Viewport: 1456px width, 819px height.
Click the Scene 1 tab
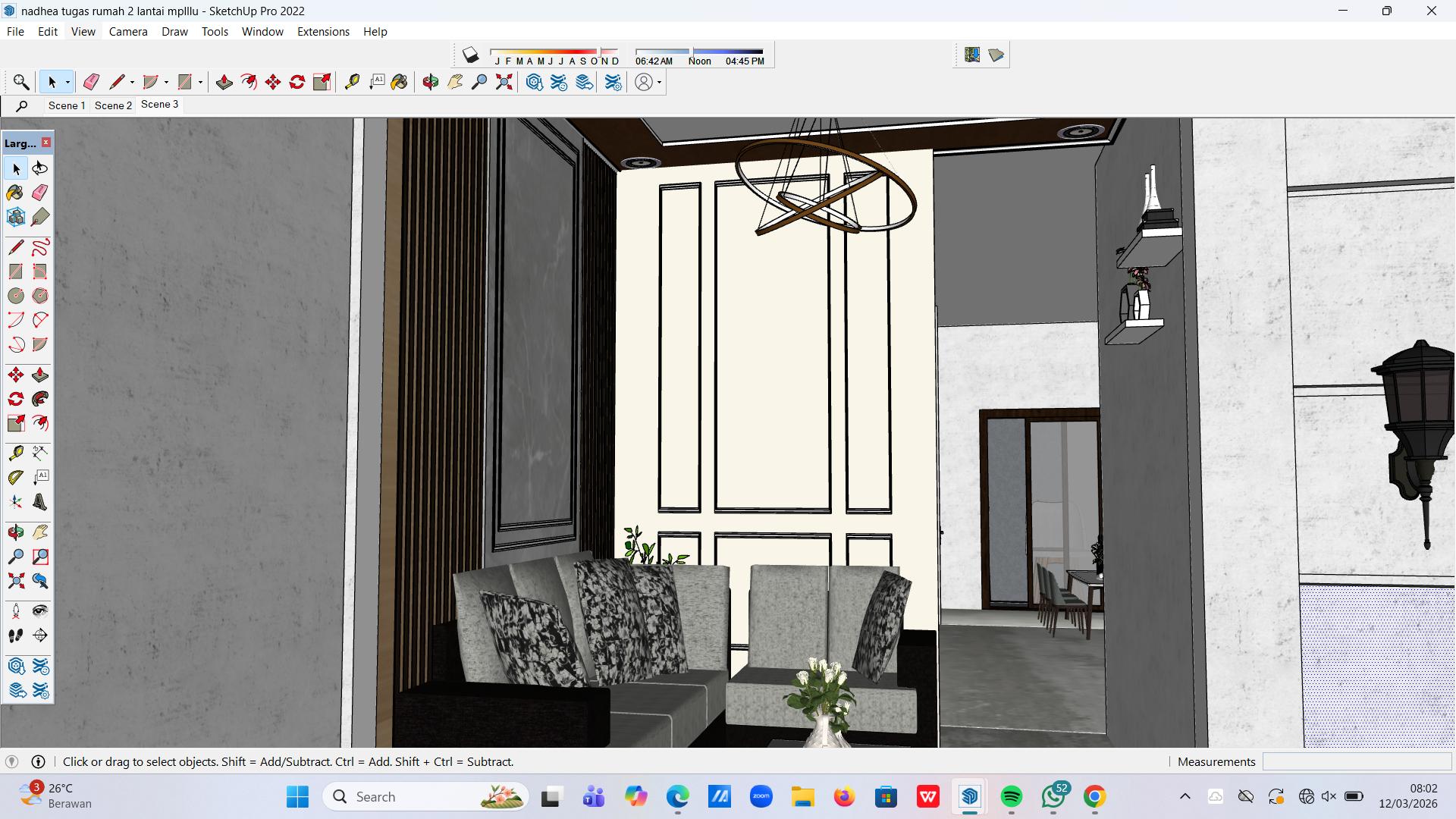(x=67, y=105)
